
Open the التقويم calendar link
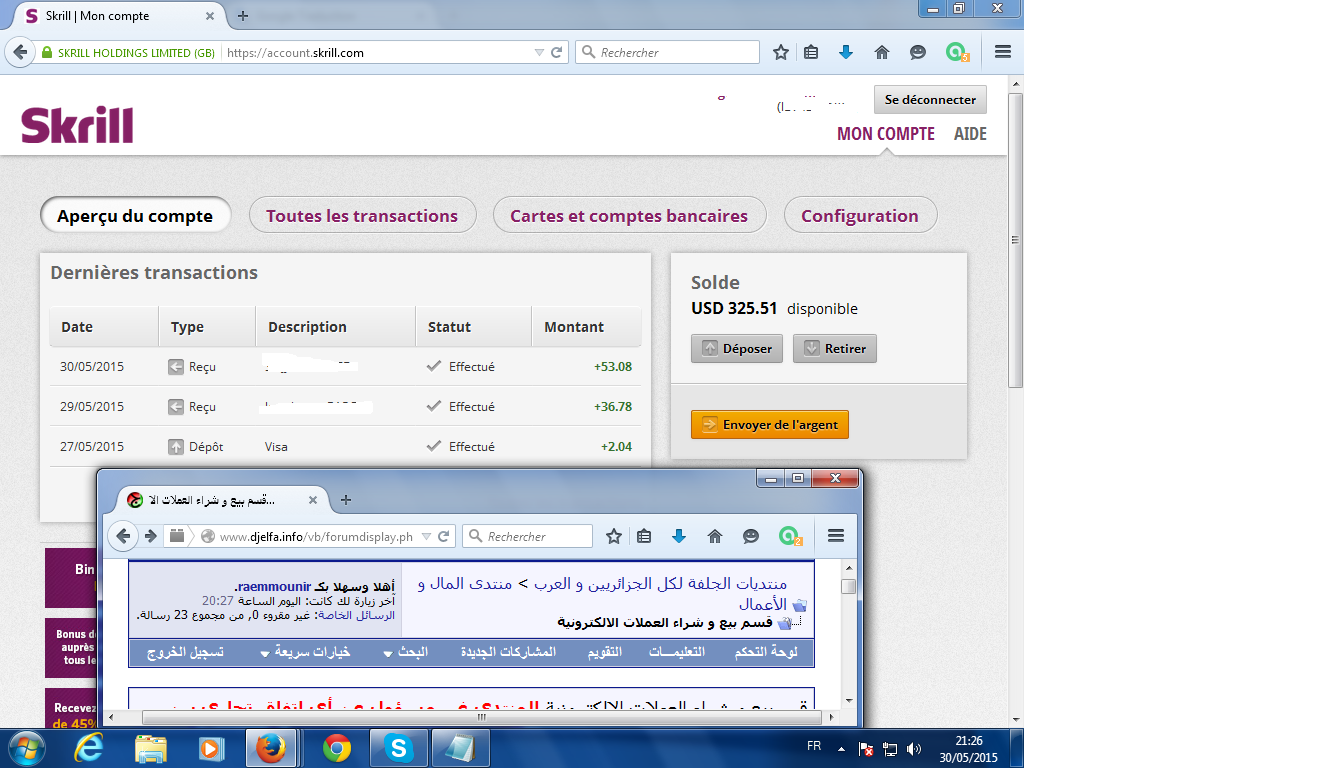(x=603, y=652)
